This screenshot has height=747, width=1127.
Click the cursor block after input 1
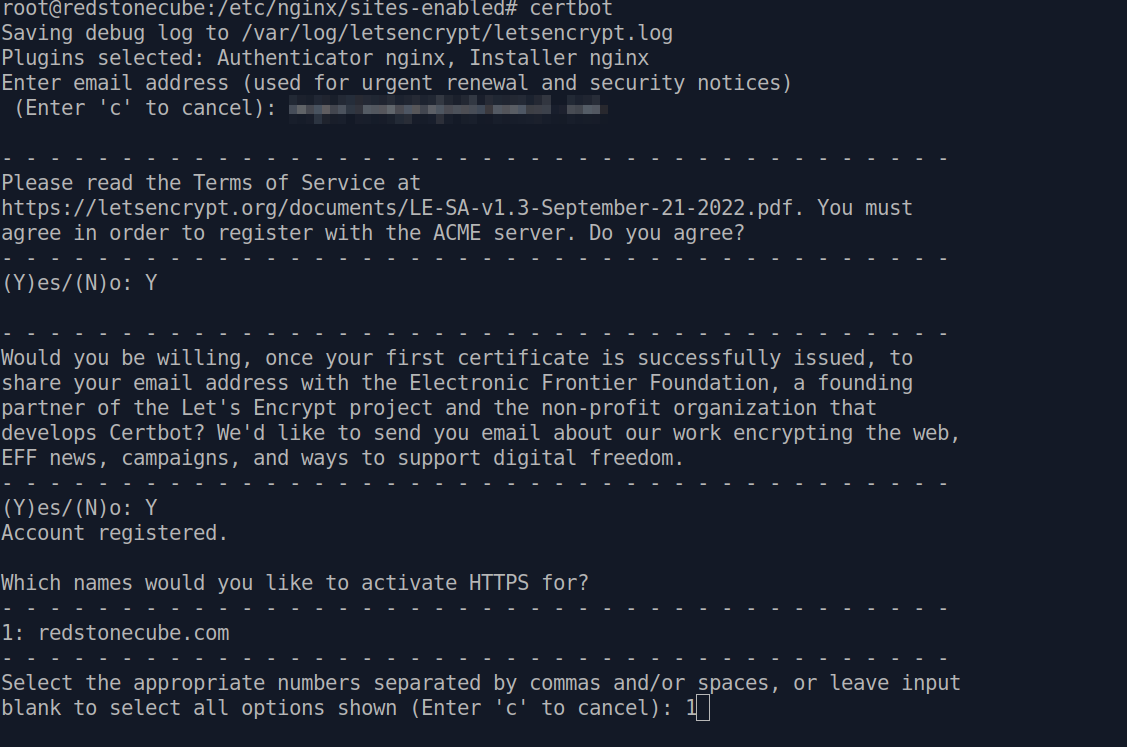[x=703, y=707]
